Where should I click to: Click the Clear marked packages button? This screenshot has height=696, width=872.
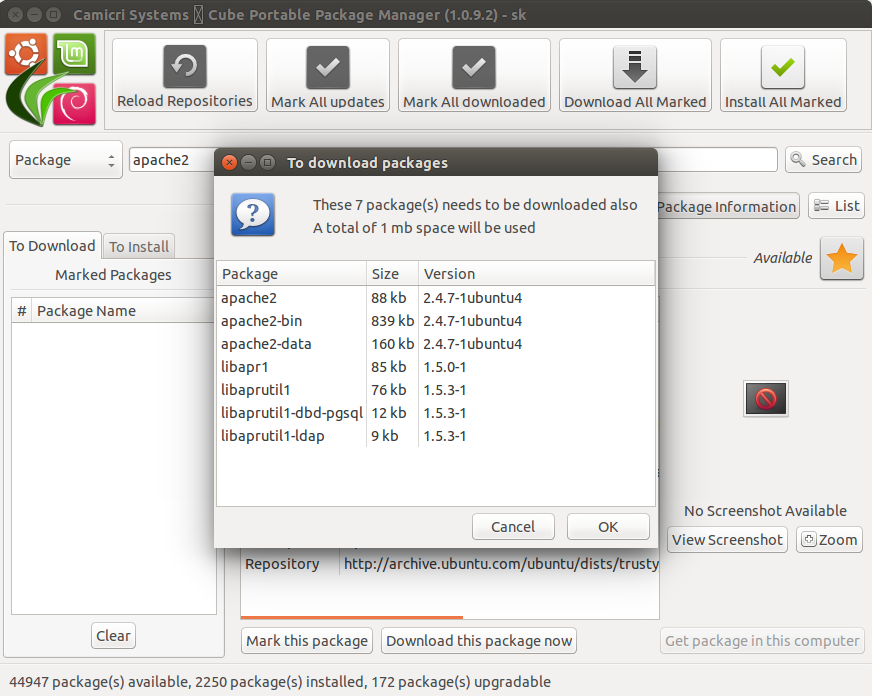[113, 635]
